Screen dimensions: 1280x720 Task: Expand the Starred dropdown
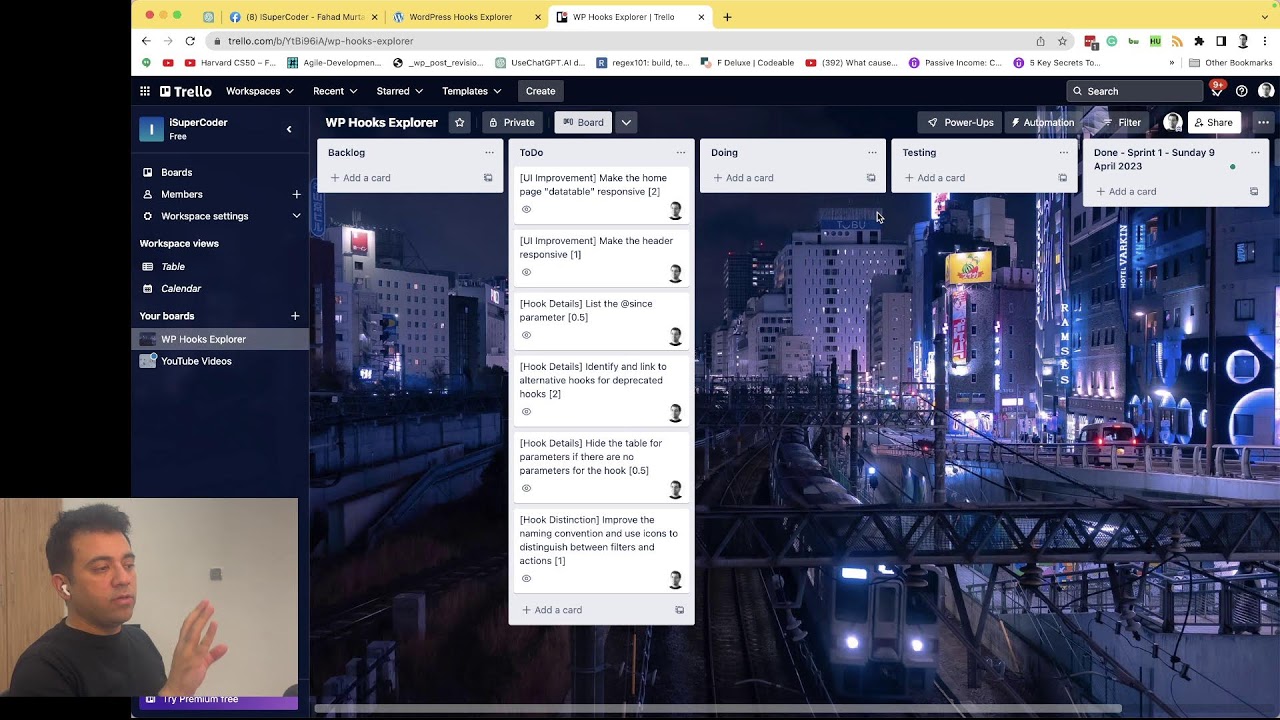[x=400, y=91]
